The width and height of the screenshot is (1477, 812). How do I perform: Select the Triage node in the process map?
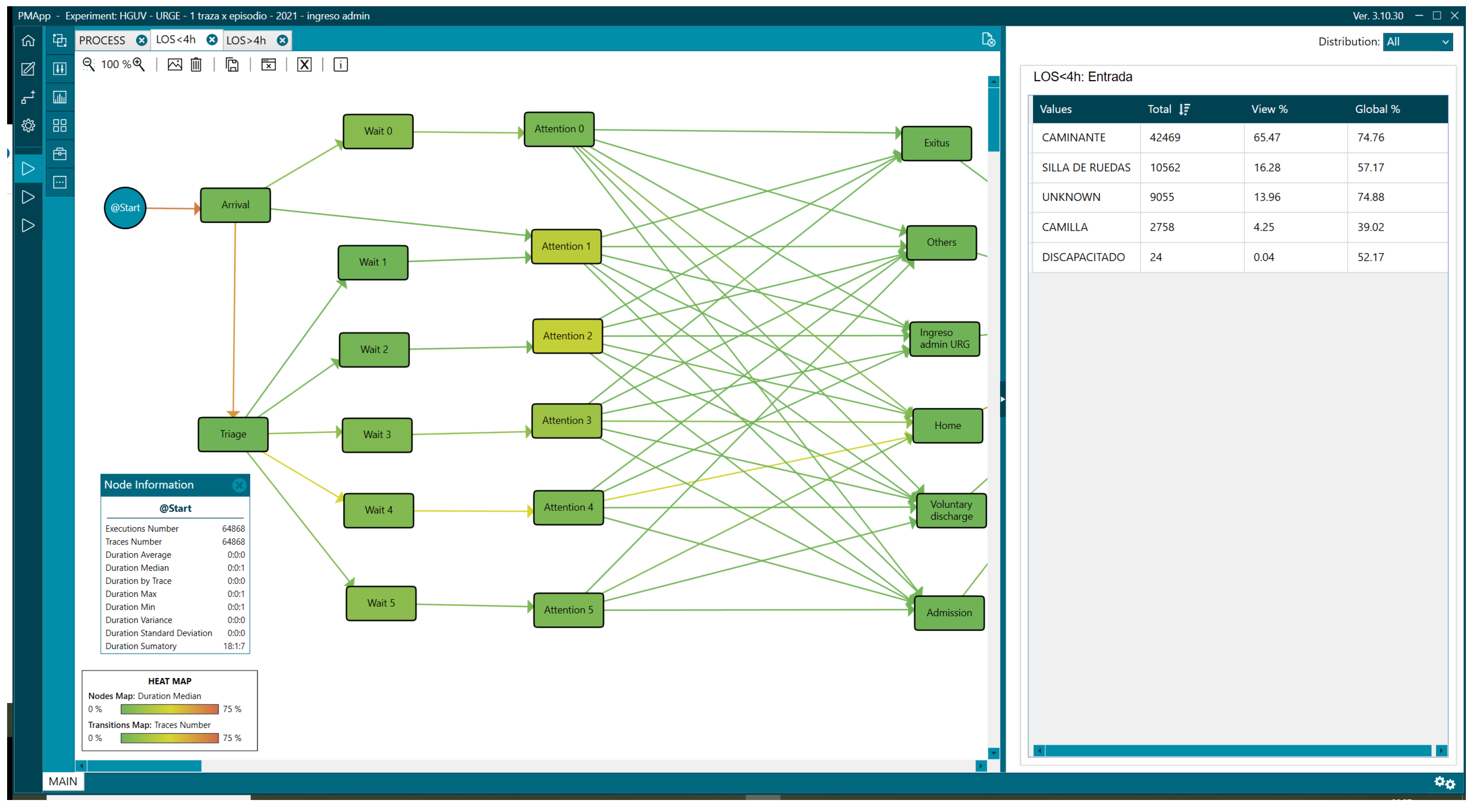pyautogui.click(x=233, y=434)
